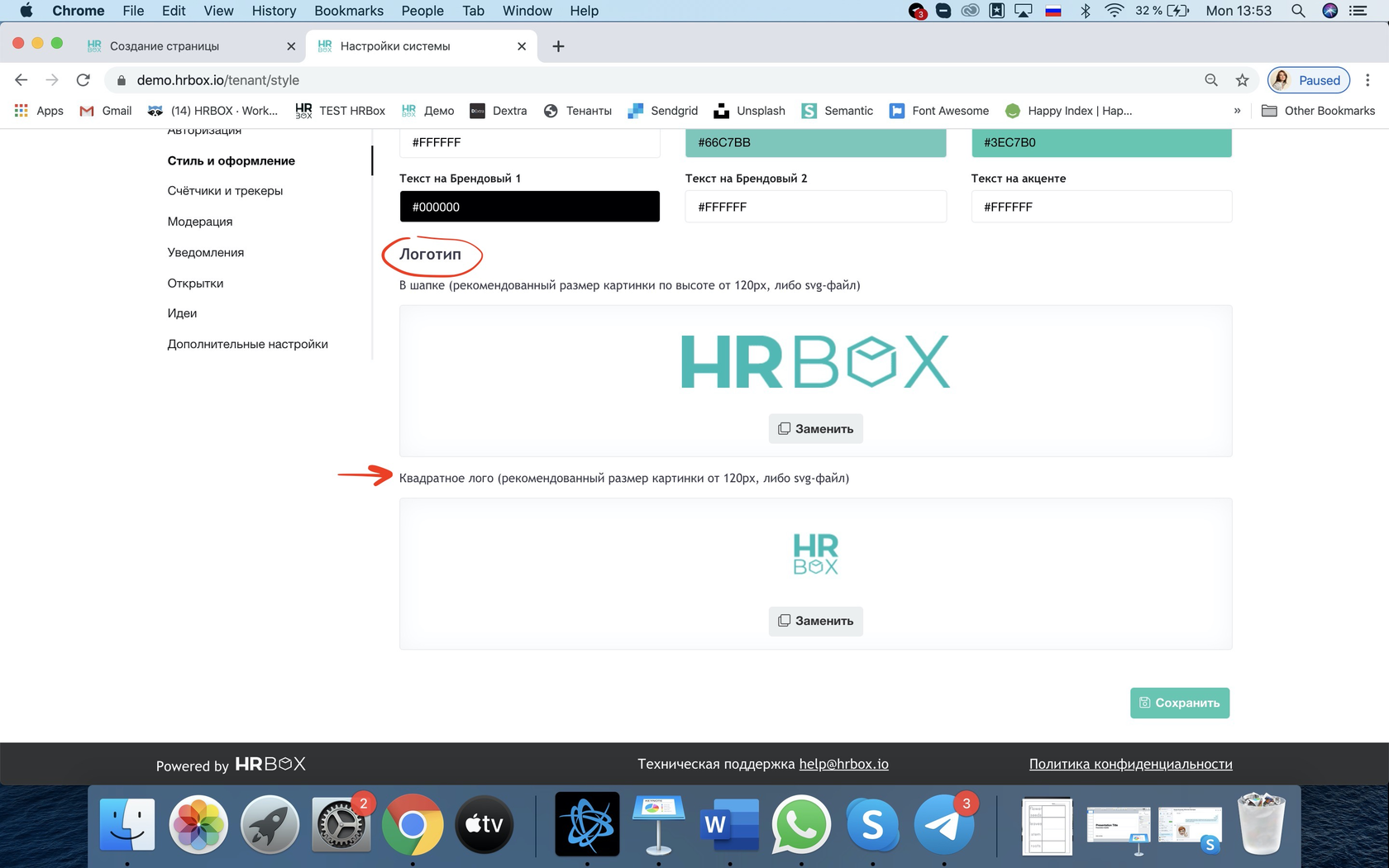Open the TEST HRBox bookmark
The height and width of the screenshot is (868, 1389).
[x=340, y=111]
